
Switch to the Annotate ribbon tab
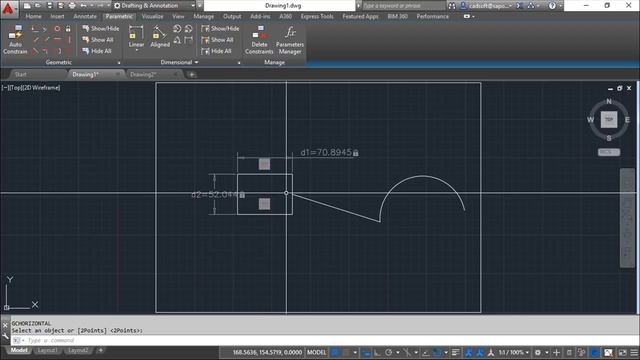(85, 16)
